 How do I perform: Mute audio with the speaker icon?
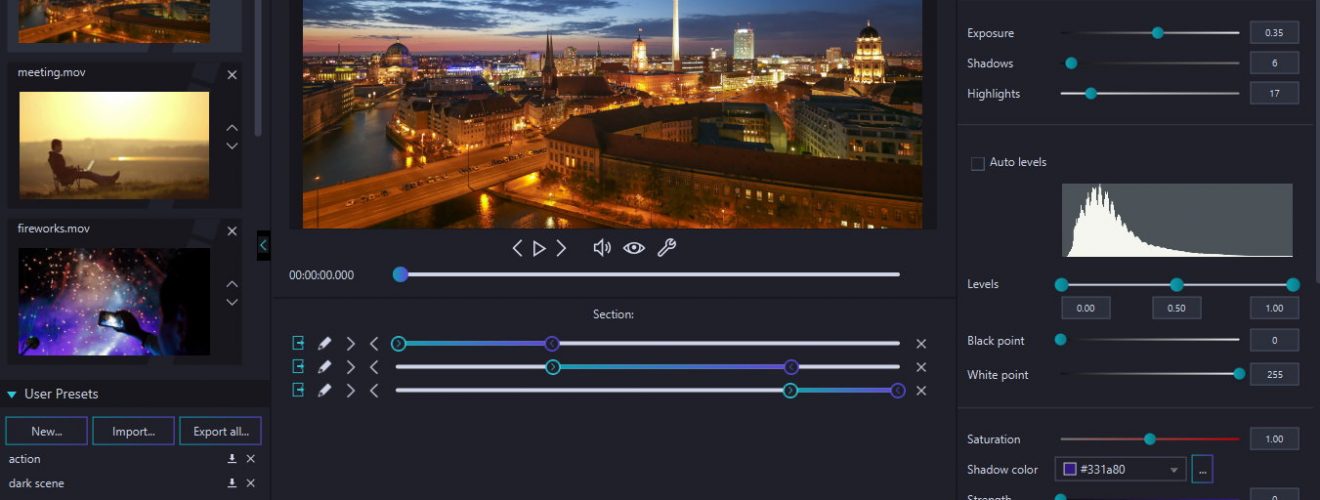tap(602, 248)
